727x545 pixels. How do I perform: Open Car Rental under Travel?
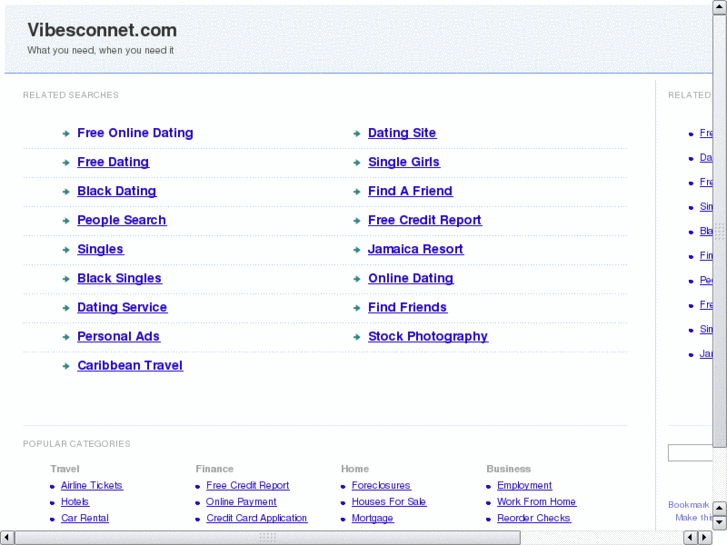coord(85,518)
